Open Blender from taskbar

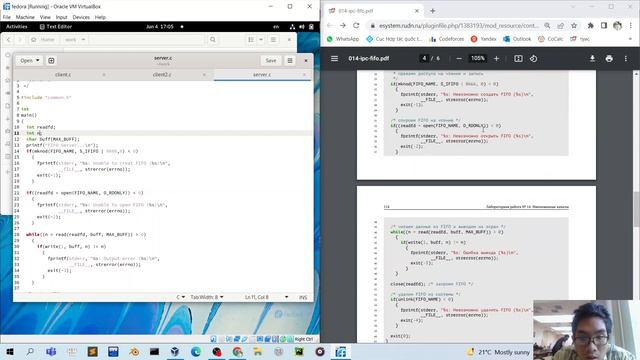[134, 351]
